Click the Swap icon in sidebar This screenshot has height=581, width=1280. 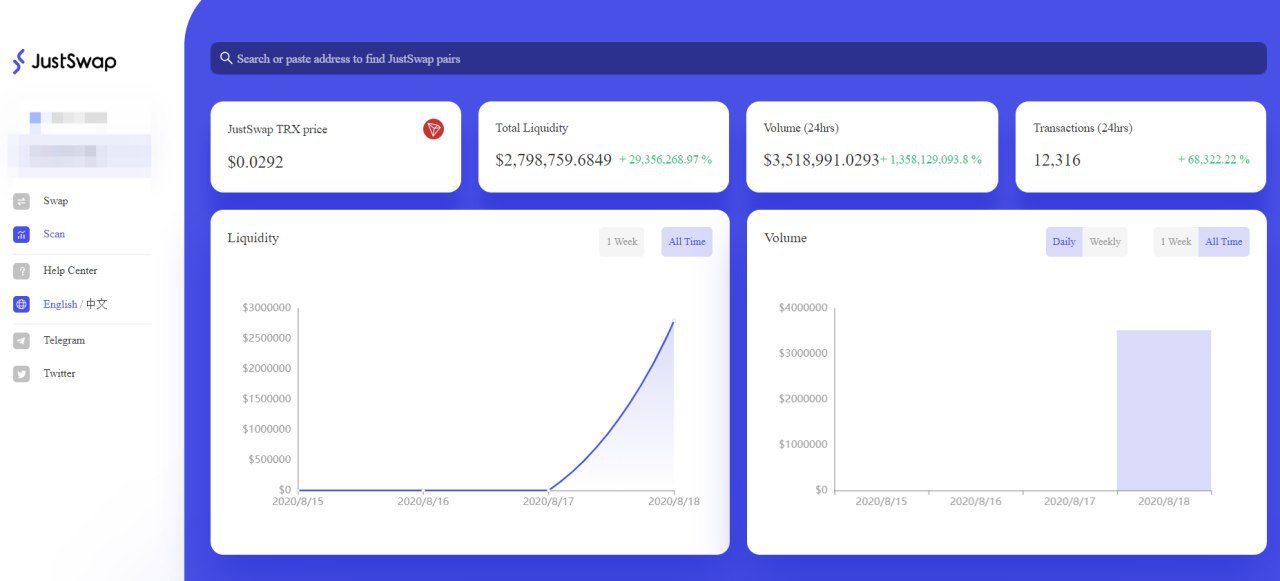[x=22, y=201]
